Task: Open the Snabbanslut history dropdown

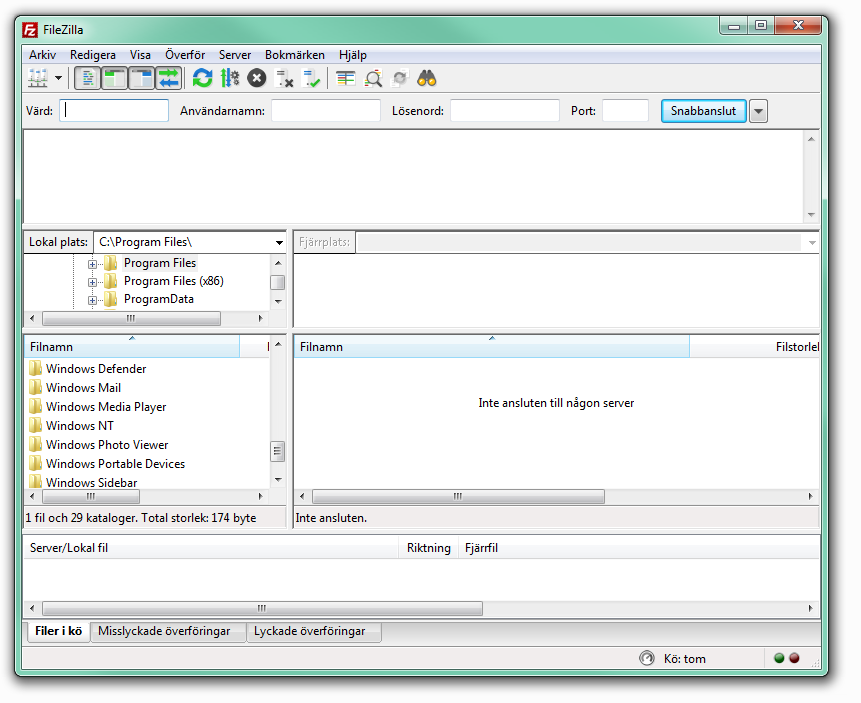Action: pyautogui.click(x=758, y=111)
